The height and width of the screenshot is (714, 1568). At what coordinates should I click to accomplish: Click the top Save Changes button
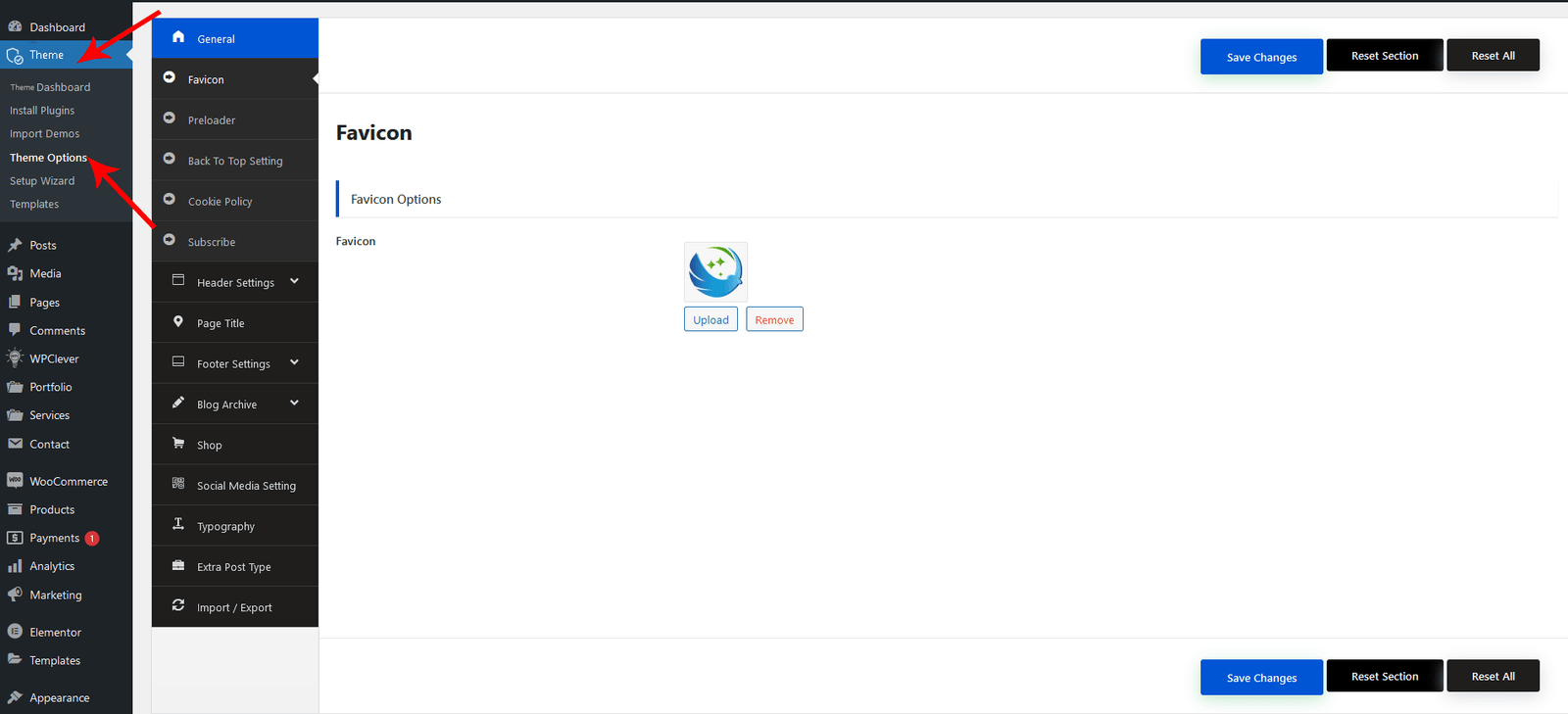[1261, 57]
